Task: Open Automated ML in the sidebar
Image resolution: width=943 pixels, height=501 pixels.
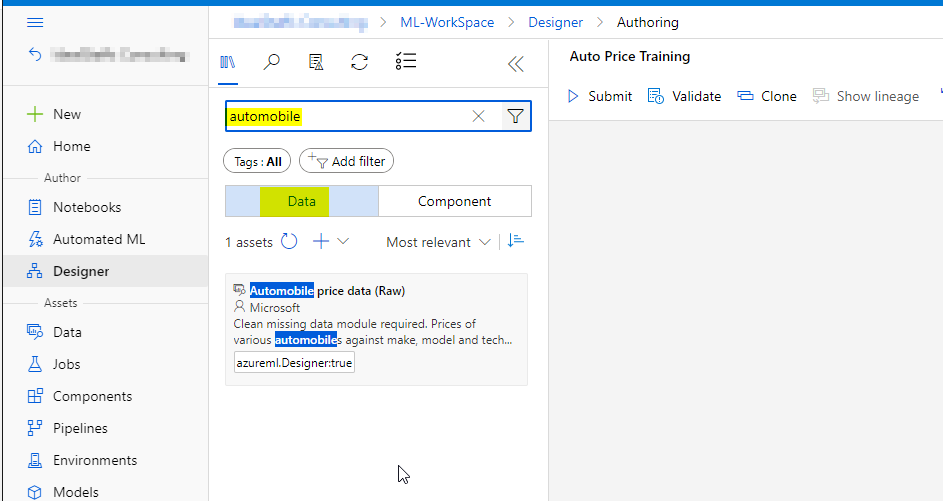Action: click(99, 239)
